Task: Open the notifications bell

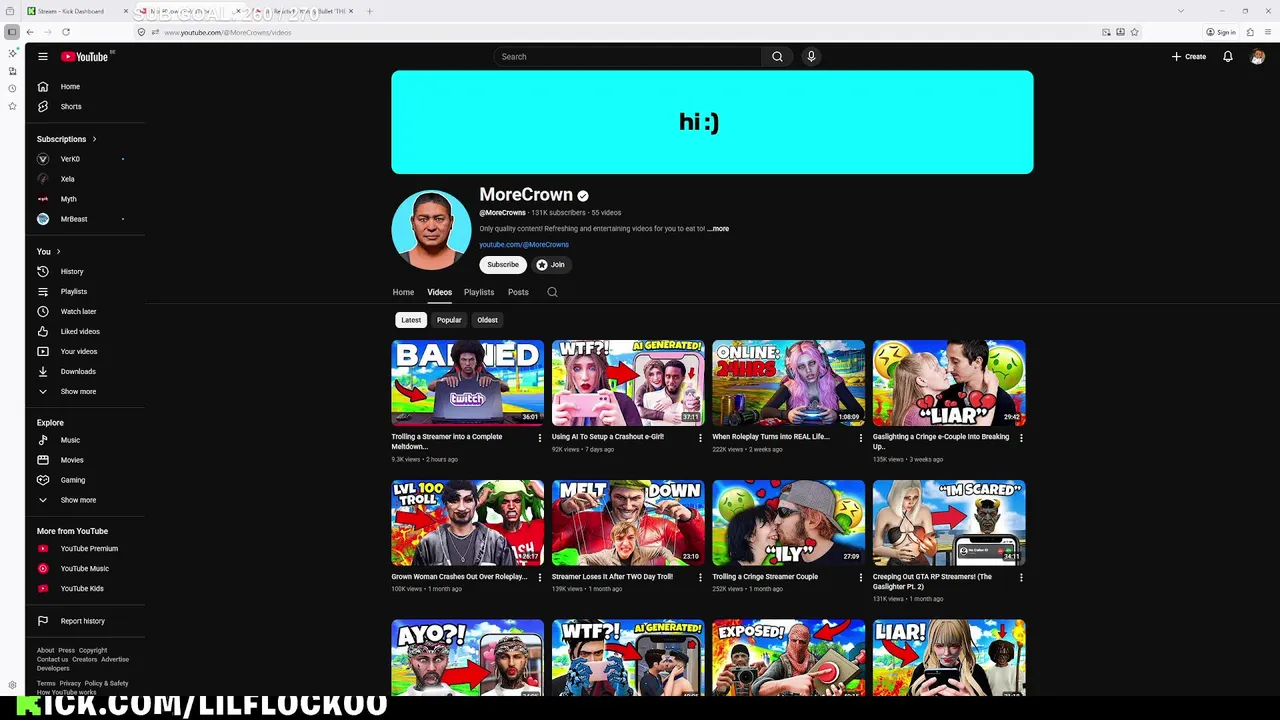Action: click(x=1228, y=56)
